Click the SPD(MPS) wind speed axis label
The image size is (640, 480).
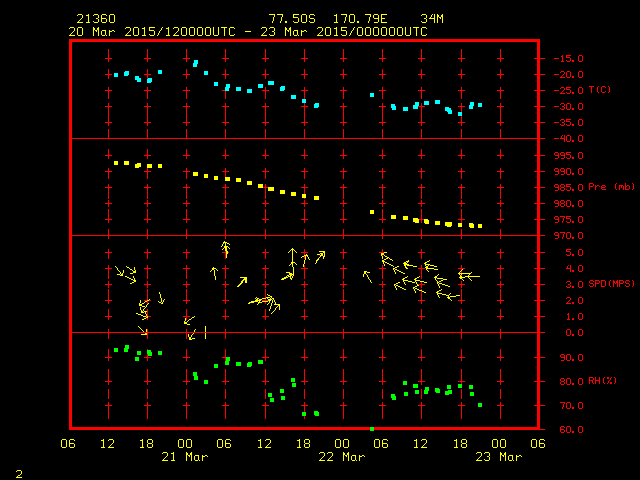[x=611, y=283]
